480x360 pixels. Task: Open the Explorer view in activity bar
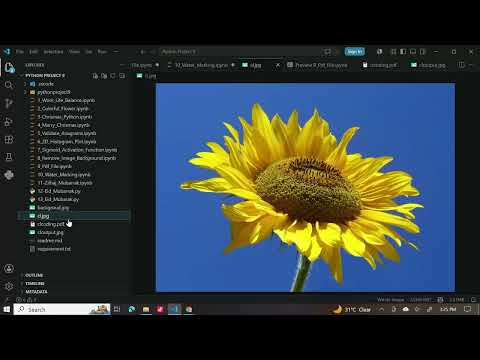tap(9, 67)
